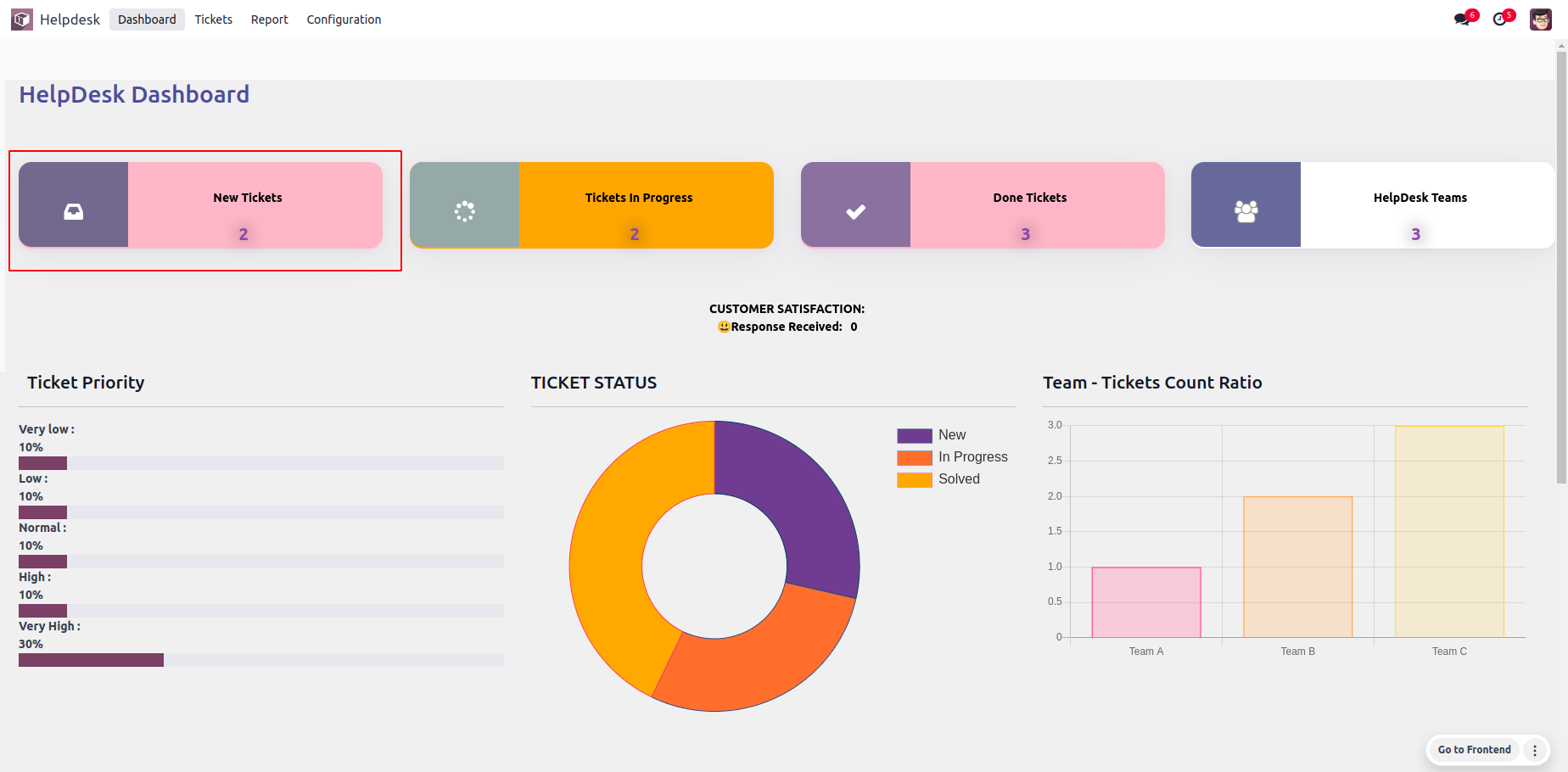This screenshot has height=772, width=1568.
Task: Click the Tickets In Progress spinner icon
Action: tap(465, 211)
